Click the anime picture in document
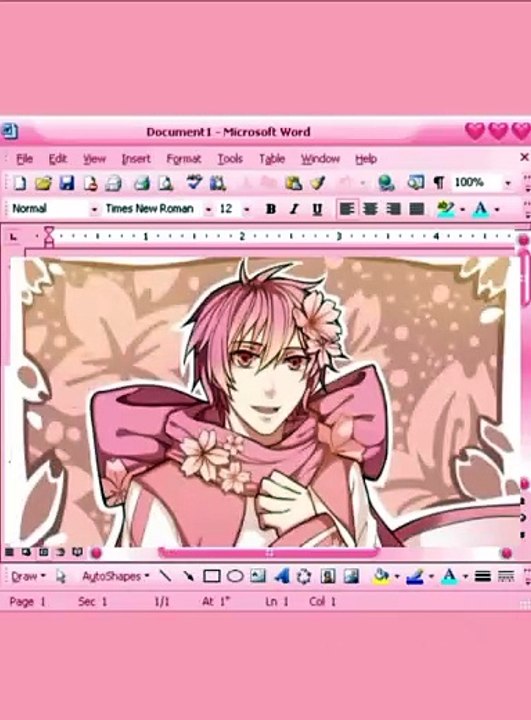The image size is (531, 720). [x=265, y=402]
